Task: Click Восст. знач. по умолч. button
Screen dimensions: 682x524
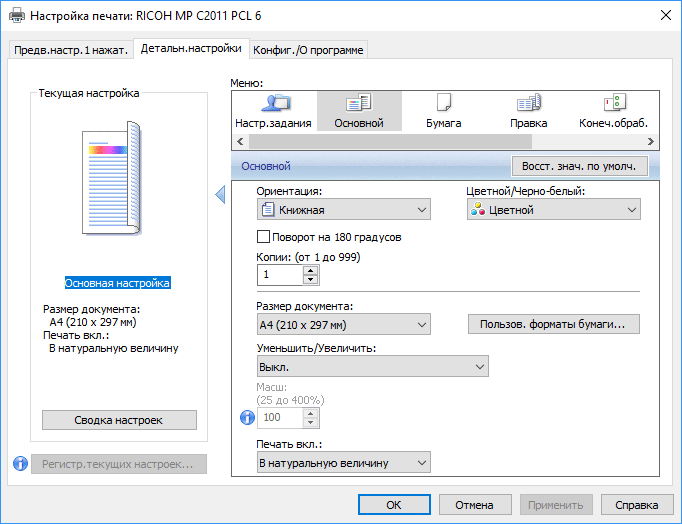Action: click(x=579, y=166)
